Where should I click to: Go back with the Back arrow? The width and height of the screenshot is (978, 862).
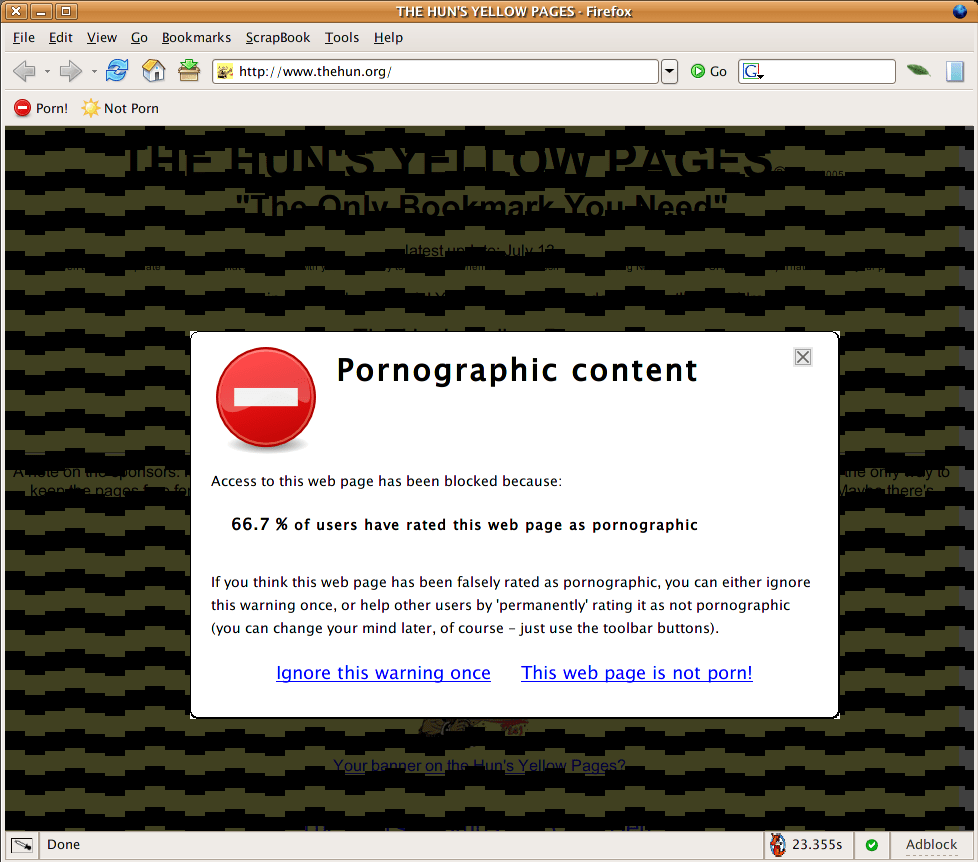pyautogui.click(x=24, y=71)
